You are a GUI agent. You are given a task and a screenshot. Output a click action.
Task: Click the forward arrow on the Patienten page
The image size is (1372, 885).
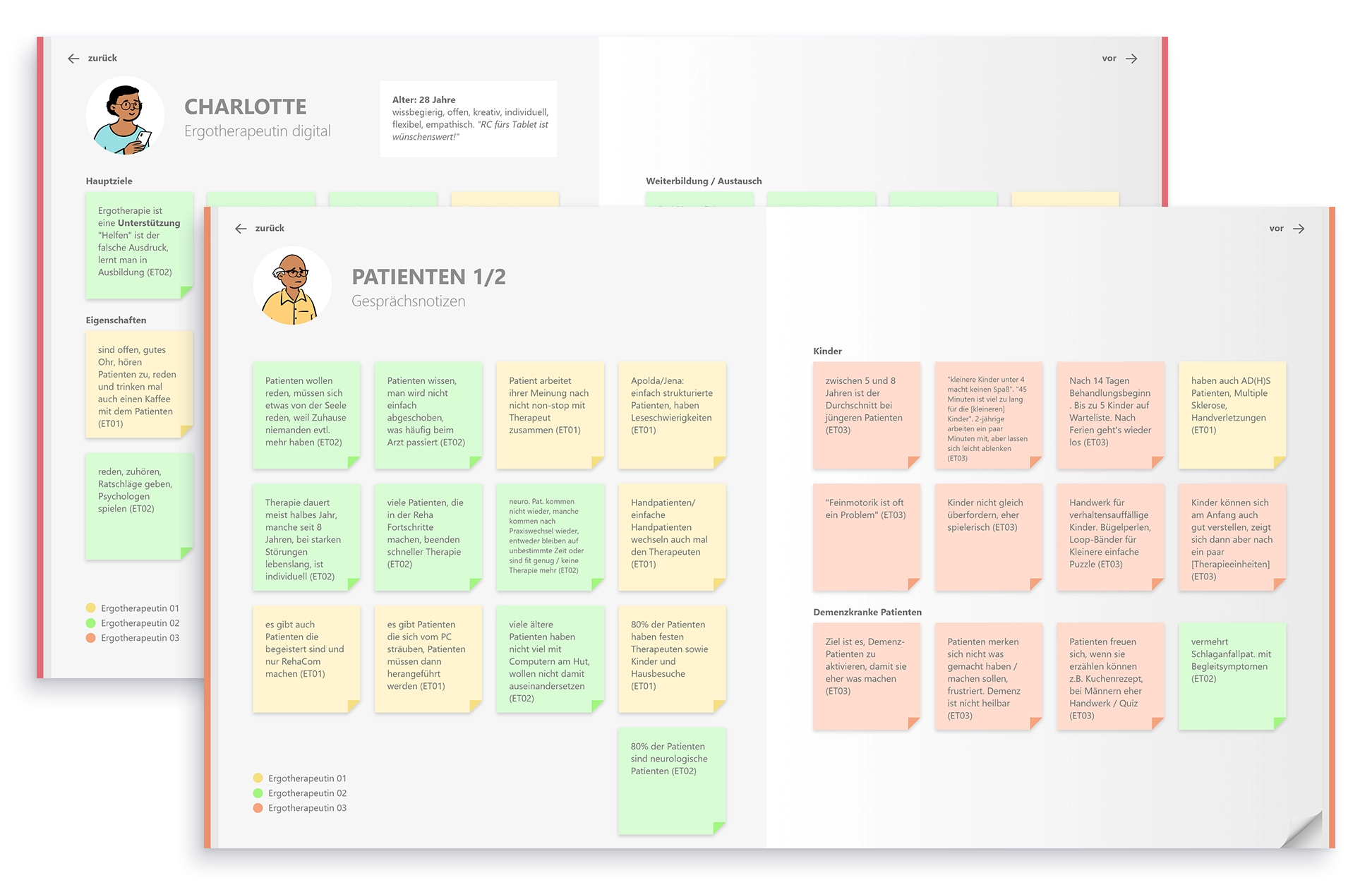[x=1299, y=228]
